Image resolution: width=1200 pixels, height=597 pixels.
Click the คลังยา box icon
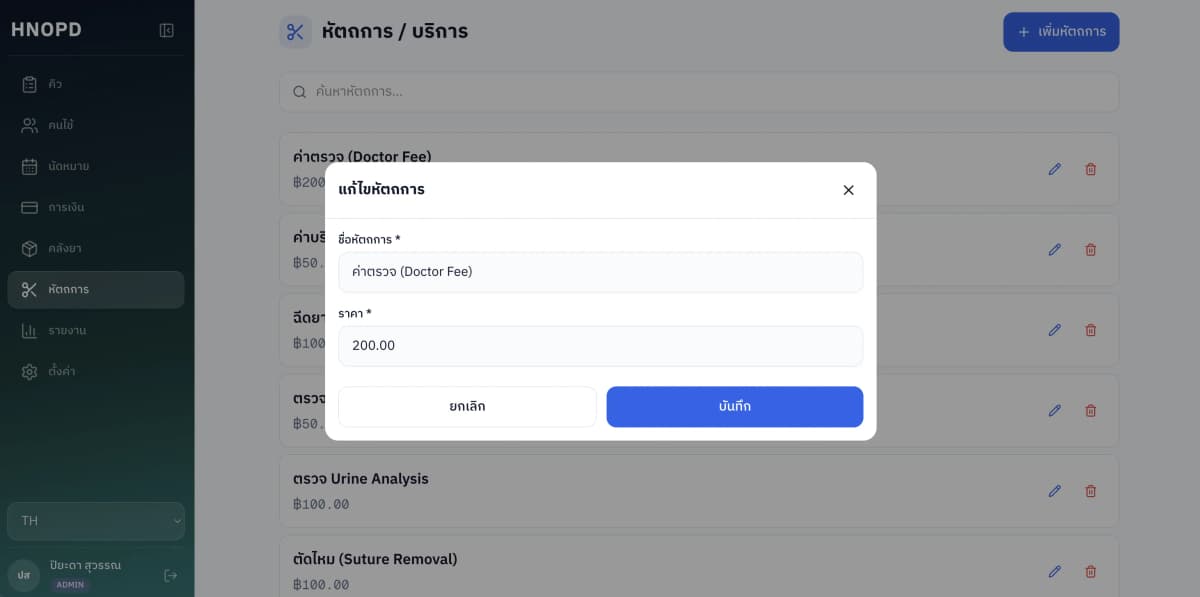(x=30, y=248)
